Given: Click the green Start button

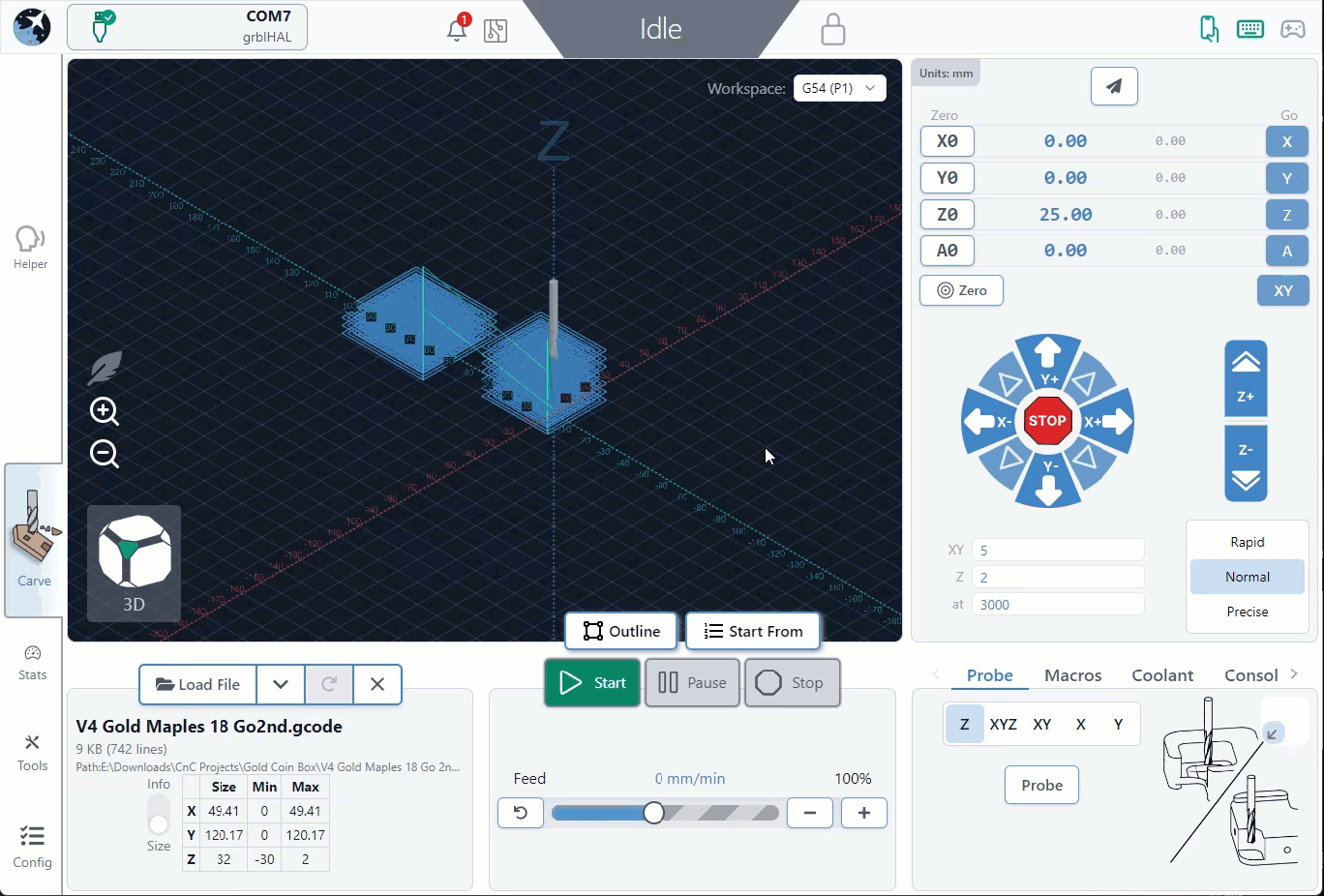Looking at the screenshot, I should click(592, 682).
